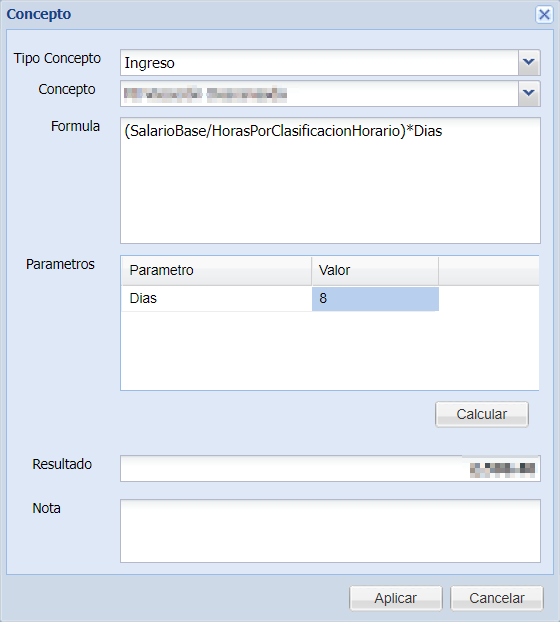This screenshot has width=560, height=622.
Task: Click the Calcular button
Action: pos(482,414)
